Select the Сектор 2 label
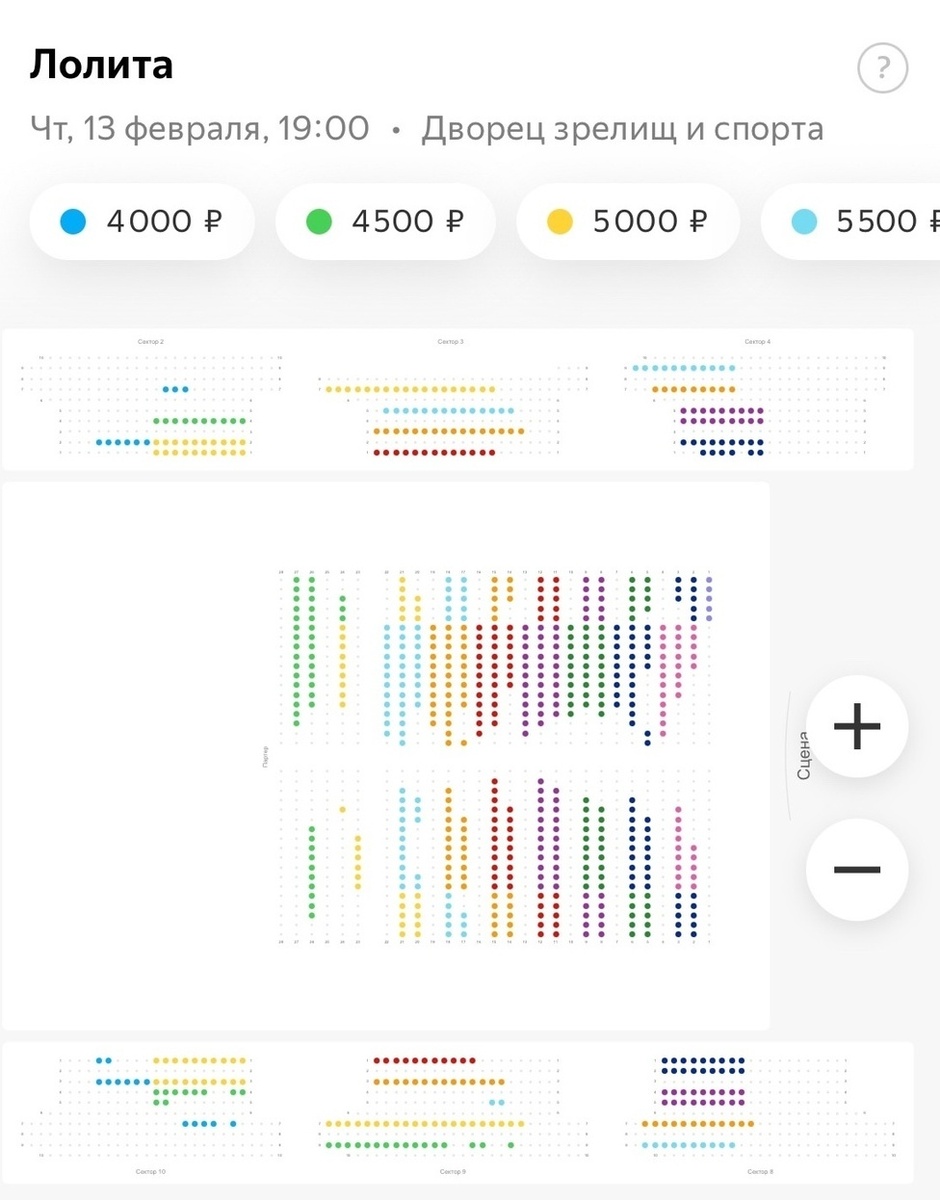Image resolution: width=940 pixels, height=1200 pixels. click(x=150, y=342)
